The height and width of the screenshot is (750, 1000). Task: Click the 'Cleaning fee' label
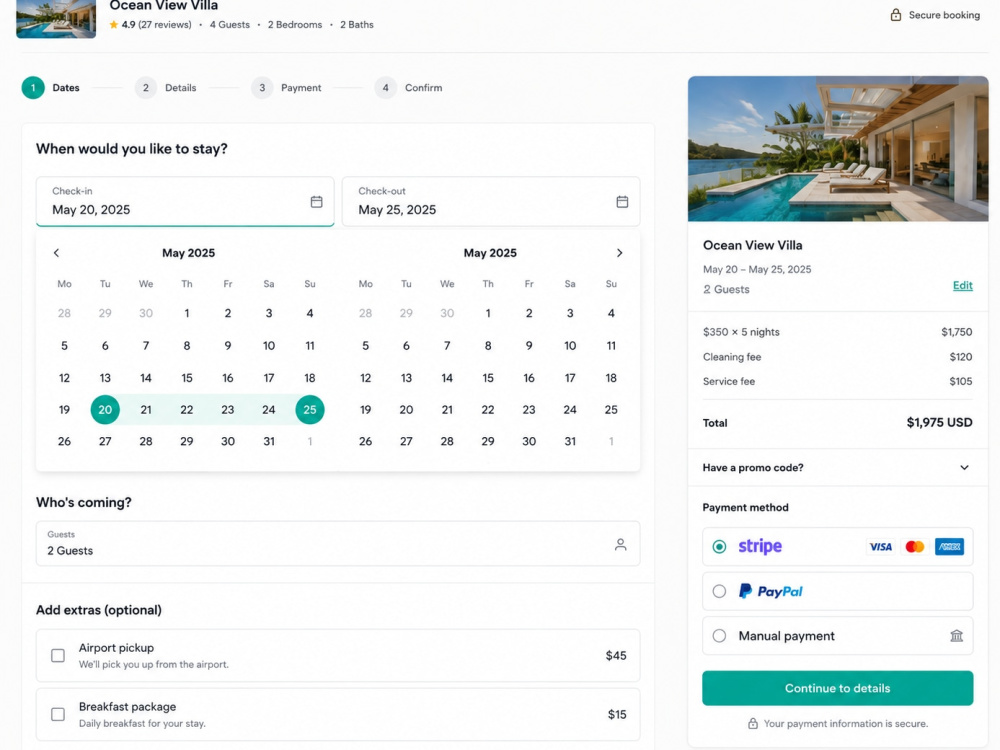(x=732, y=357)
